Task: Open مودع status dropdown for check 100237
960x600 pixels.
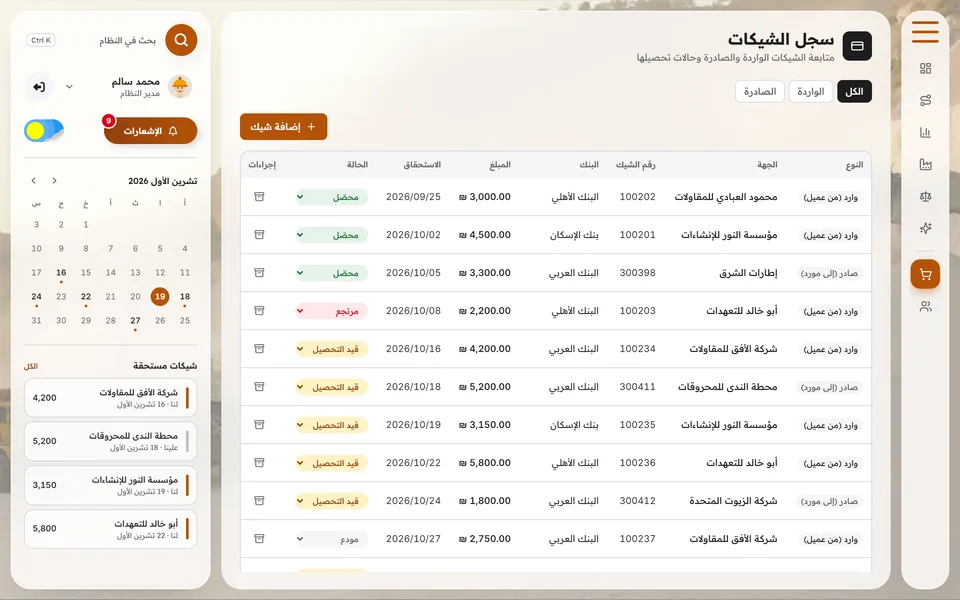Action: pos(331,539)
